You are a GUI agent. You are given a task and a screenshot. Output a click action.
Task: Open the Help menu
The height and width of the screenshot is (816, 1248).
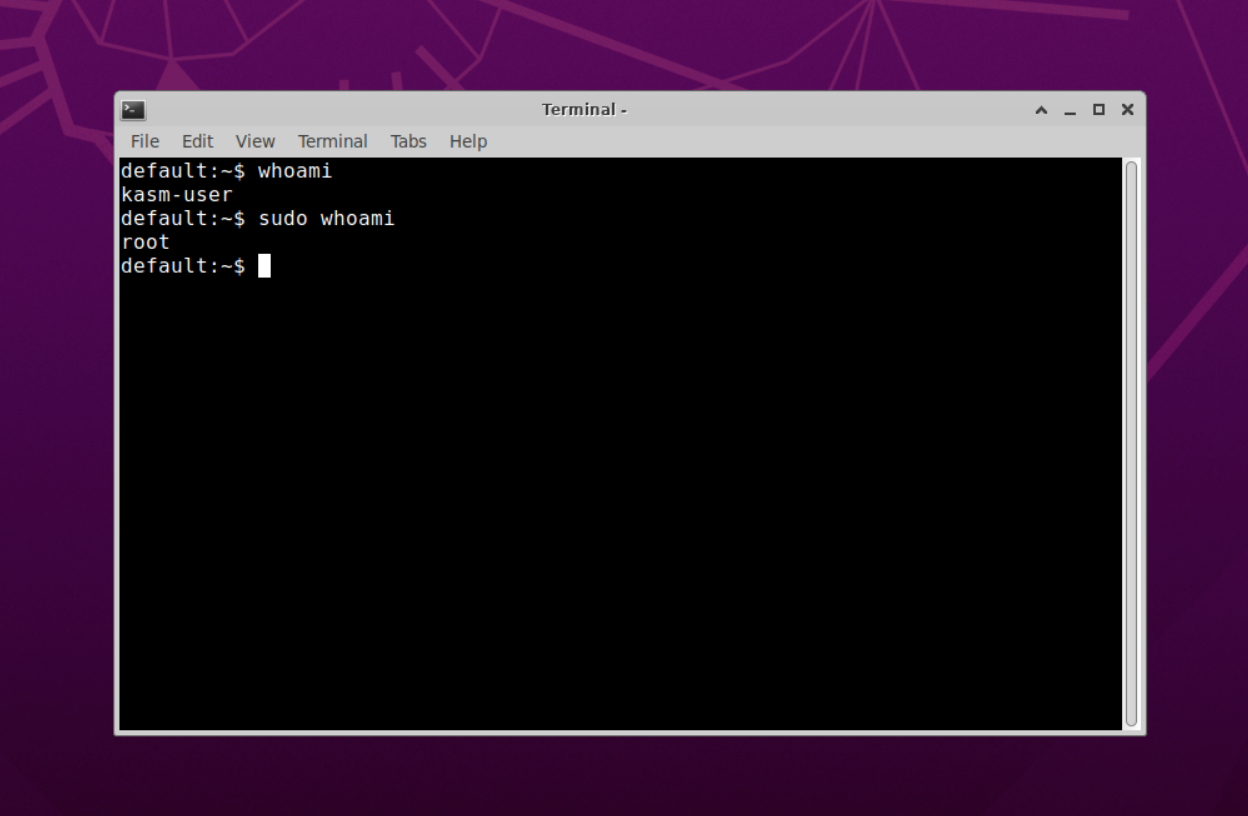(467, 141)
